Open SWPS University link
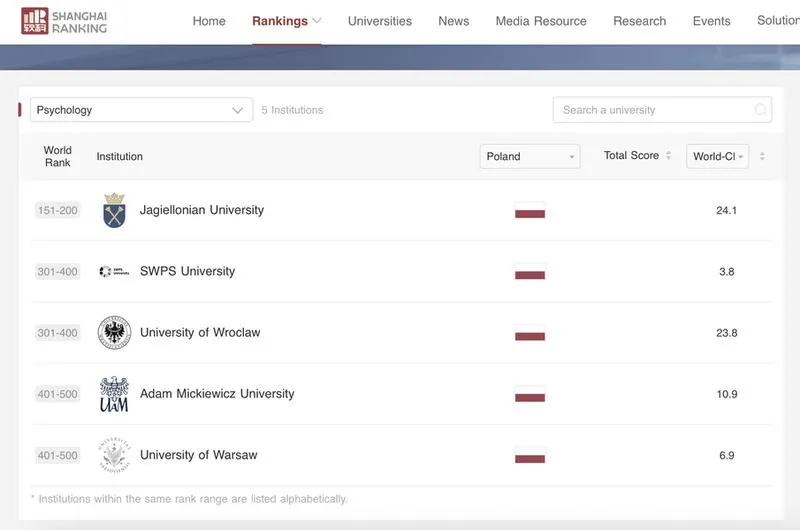This screenshot has height=530, width=800. pos(187,271)
